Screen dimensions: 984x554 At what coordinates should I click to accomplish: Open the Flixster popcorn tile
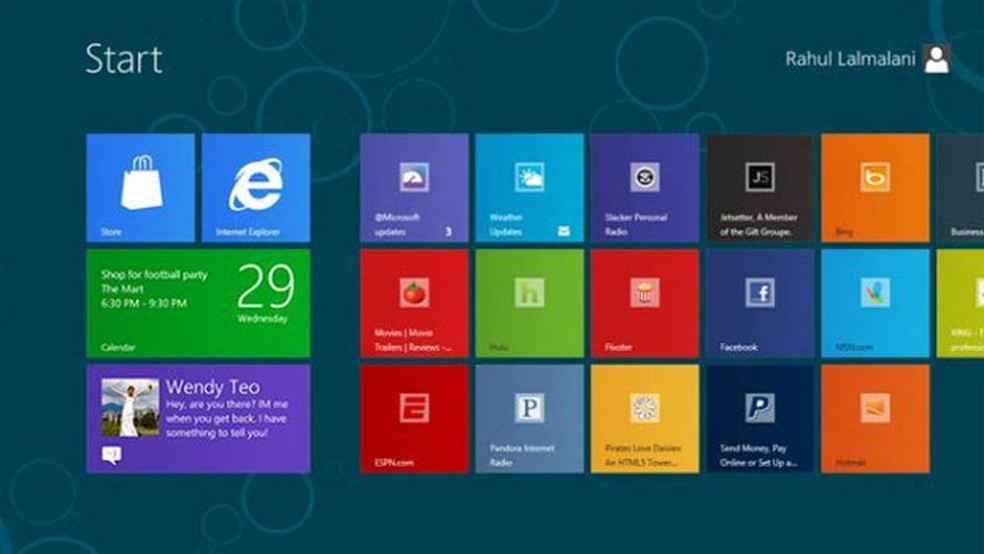tap(644, 303)
